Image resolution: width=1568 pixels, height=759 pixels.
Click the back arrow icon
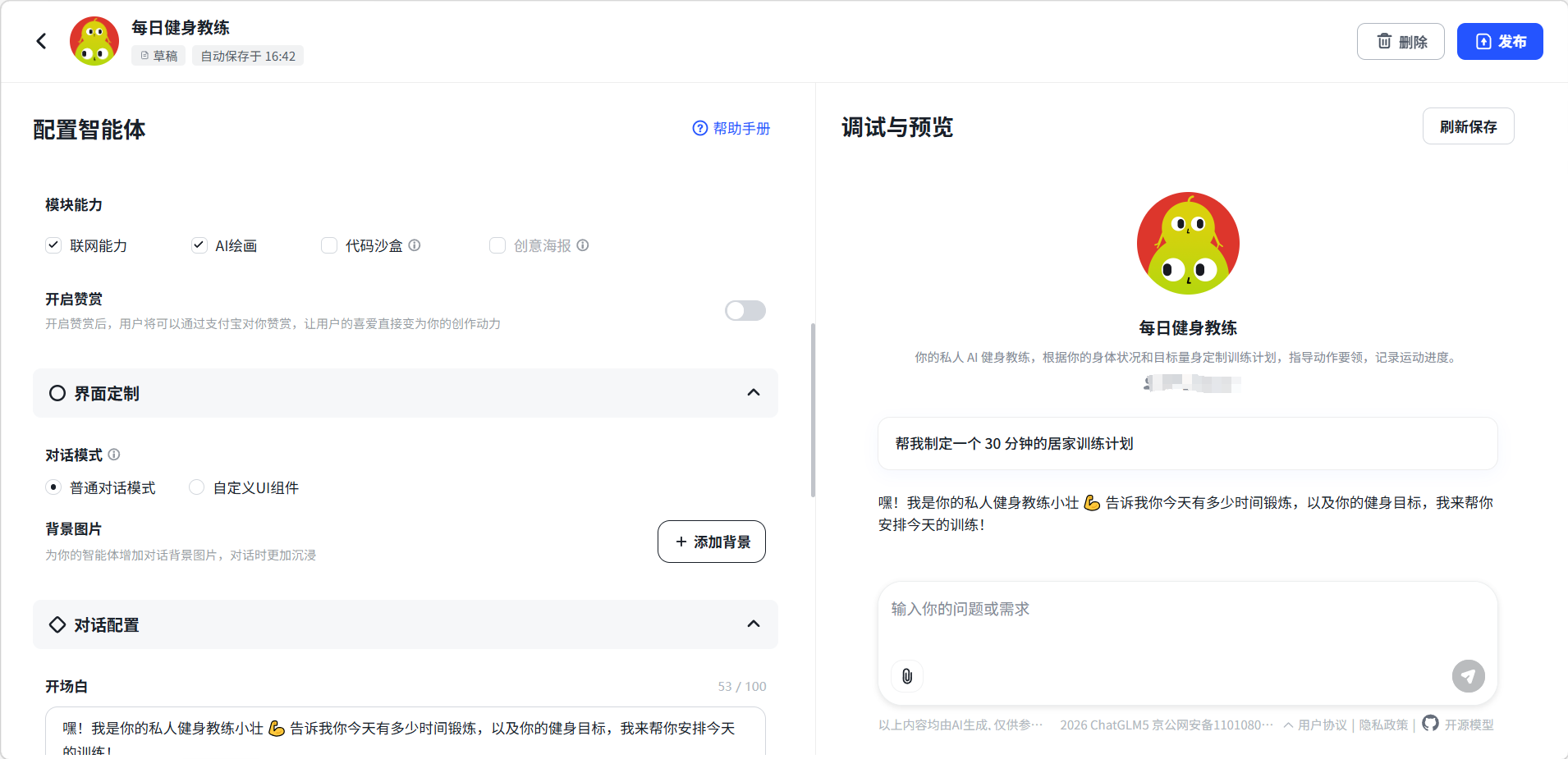pyautogui.click(x=41, y=41)
